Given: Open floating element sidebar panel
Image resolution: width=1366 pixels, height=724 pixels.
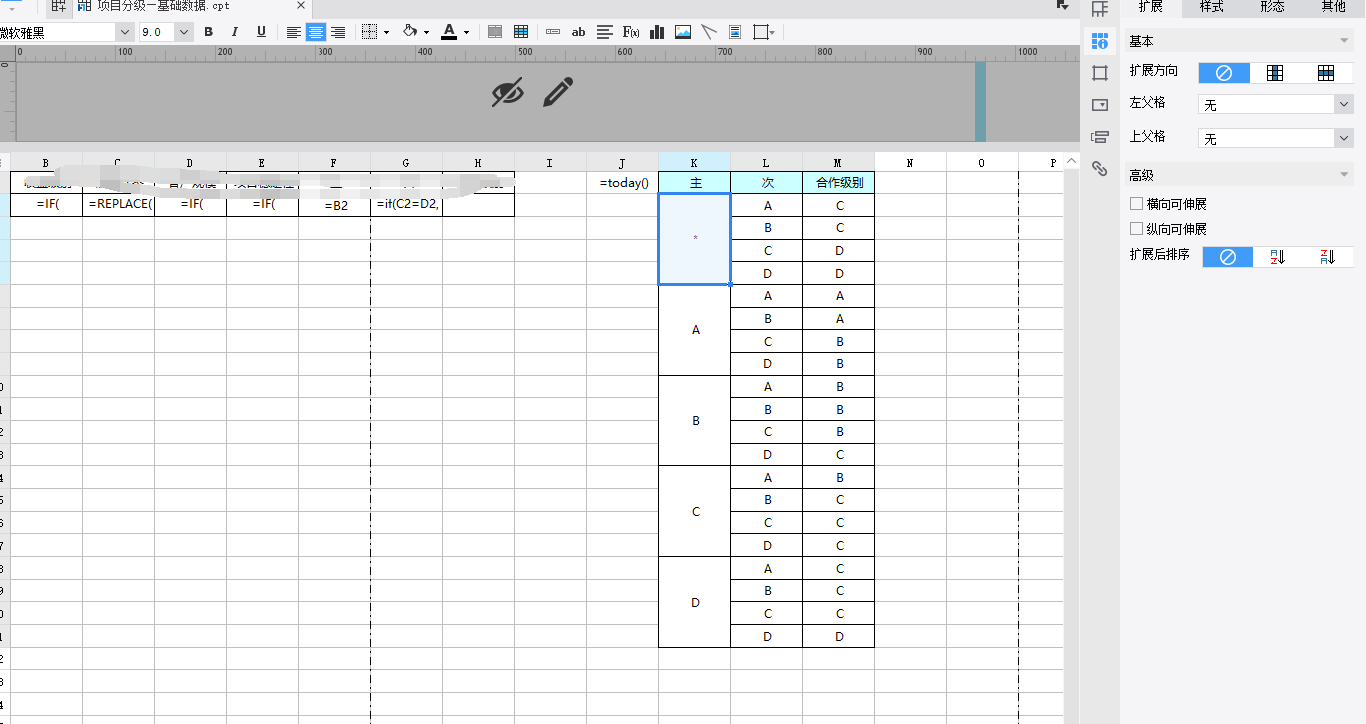Looking at the screenshot, I should coord(1100,73).
